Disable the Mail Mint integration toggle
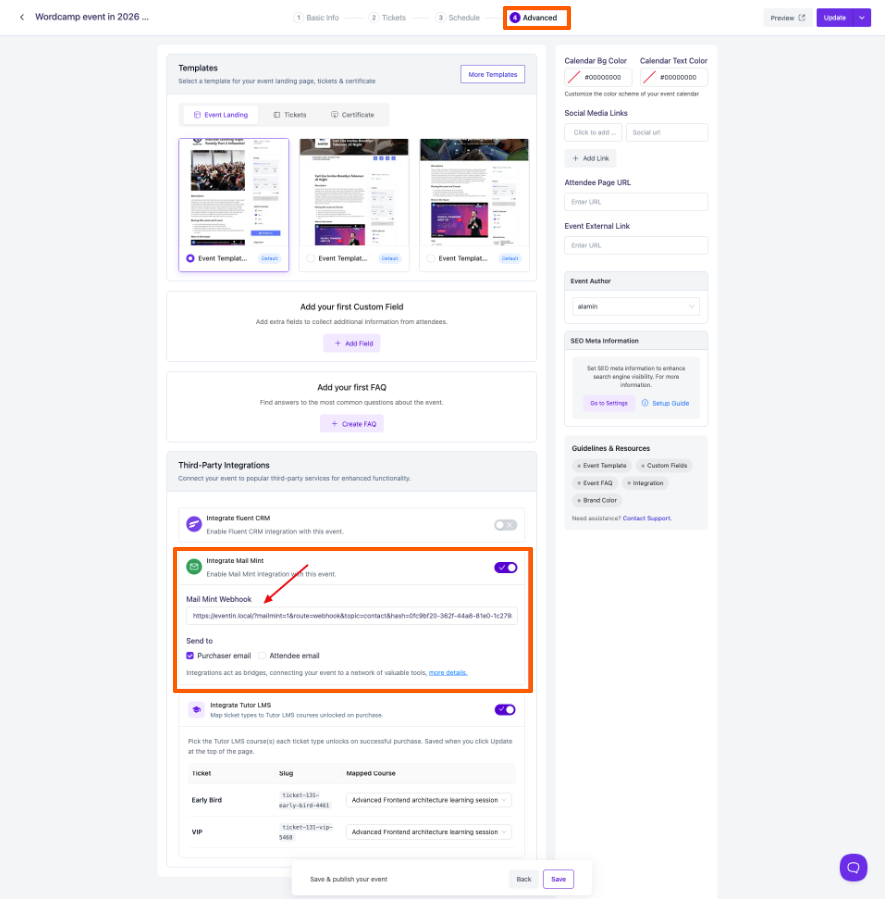Image resolution: width=885 pixels, height=899 pixels. [x=506, y=568]
